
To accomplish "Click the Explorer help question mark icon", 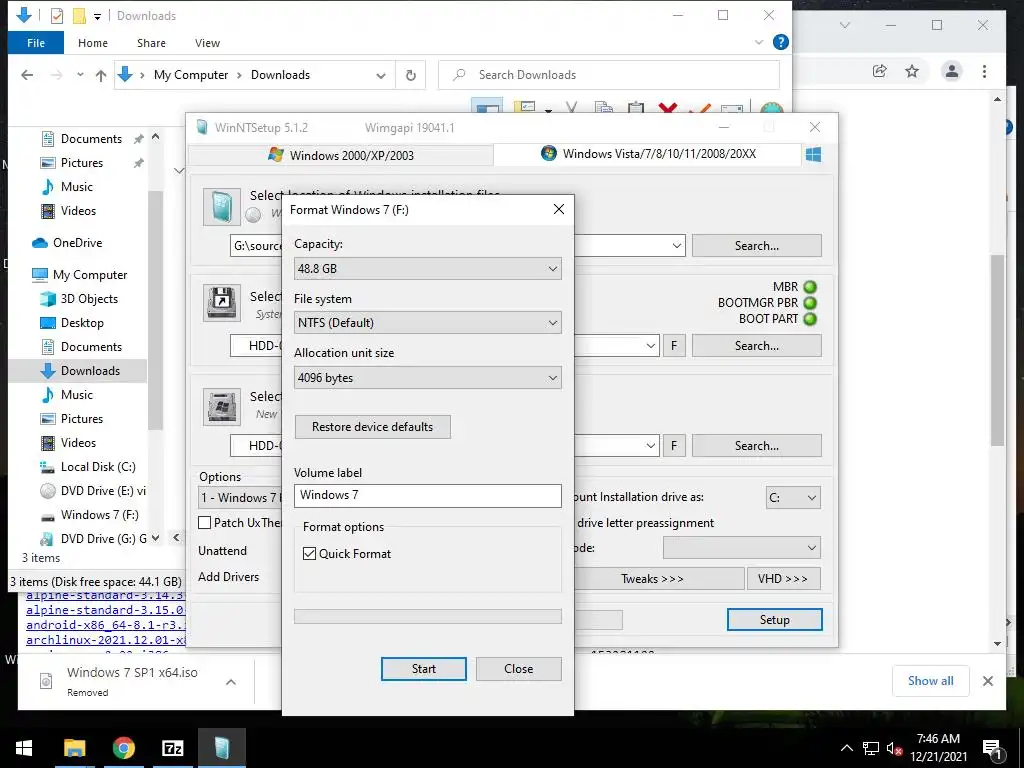I will pos(780,42).
